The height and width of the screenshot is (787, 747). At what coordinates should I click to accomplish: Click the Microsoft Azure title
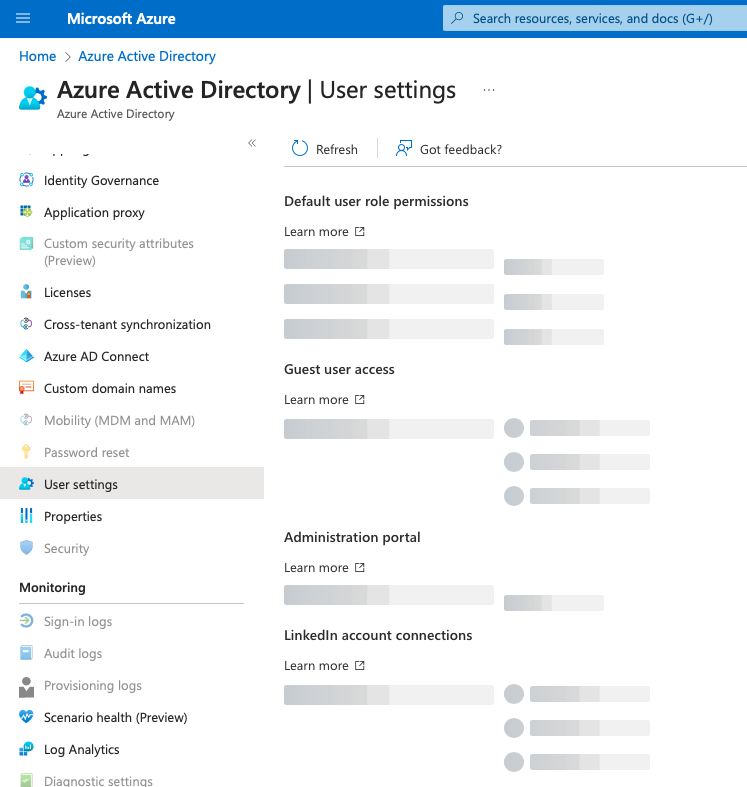tap(121, 19)
